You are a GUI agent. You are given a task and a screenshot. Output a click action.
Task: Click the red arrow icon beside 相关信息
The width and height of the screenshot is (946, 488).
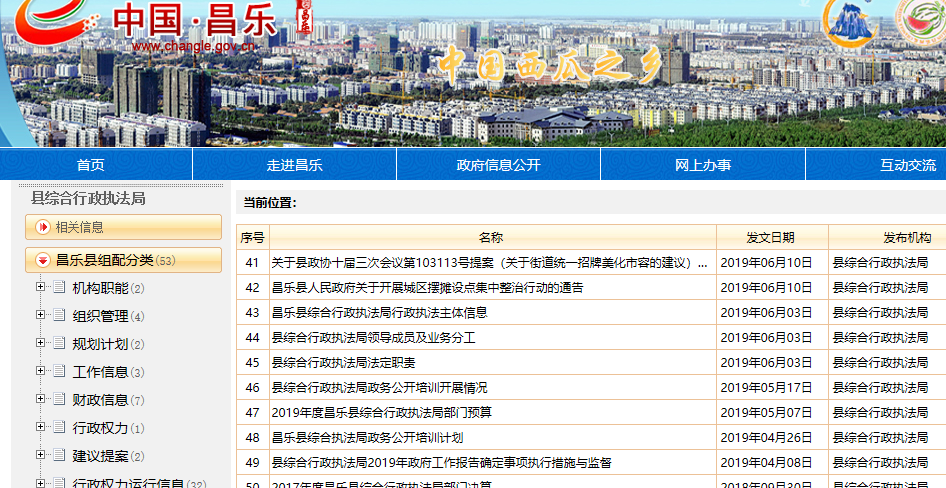pos(43,227)
